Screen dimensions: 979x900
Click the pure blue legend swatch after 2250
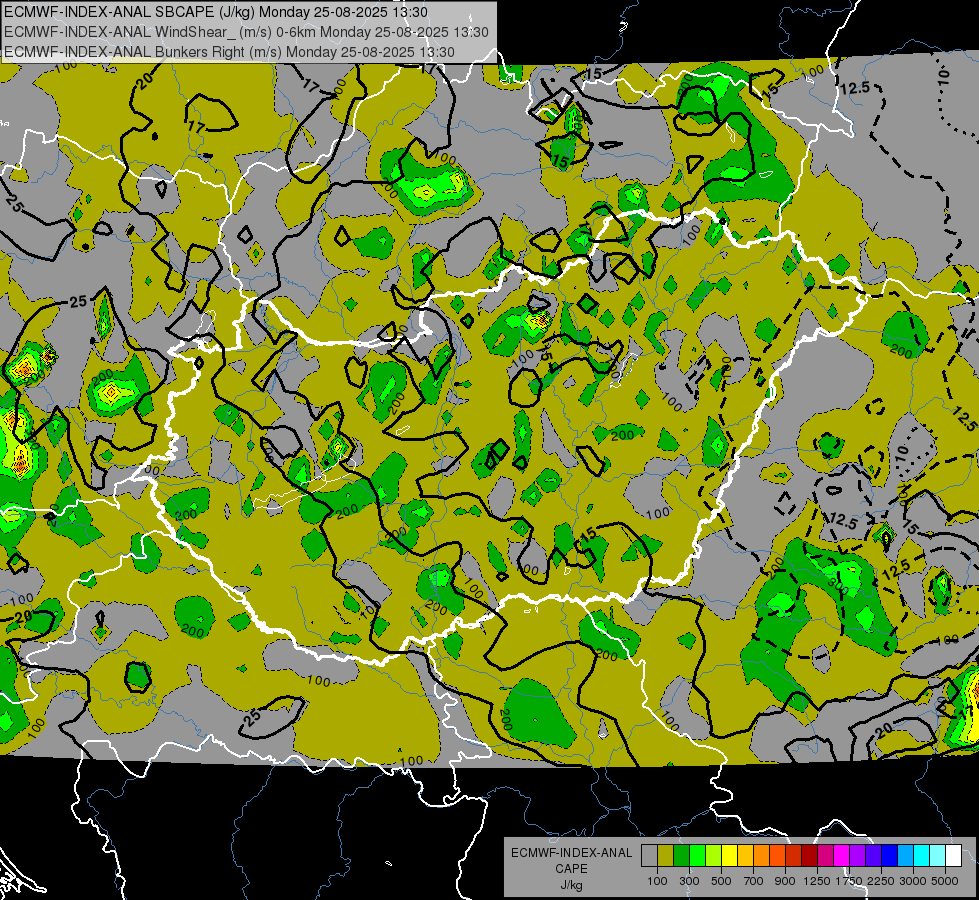[890, 856]
